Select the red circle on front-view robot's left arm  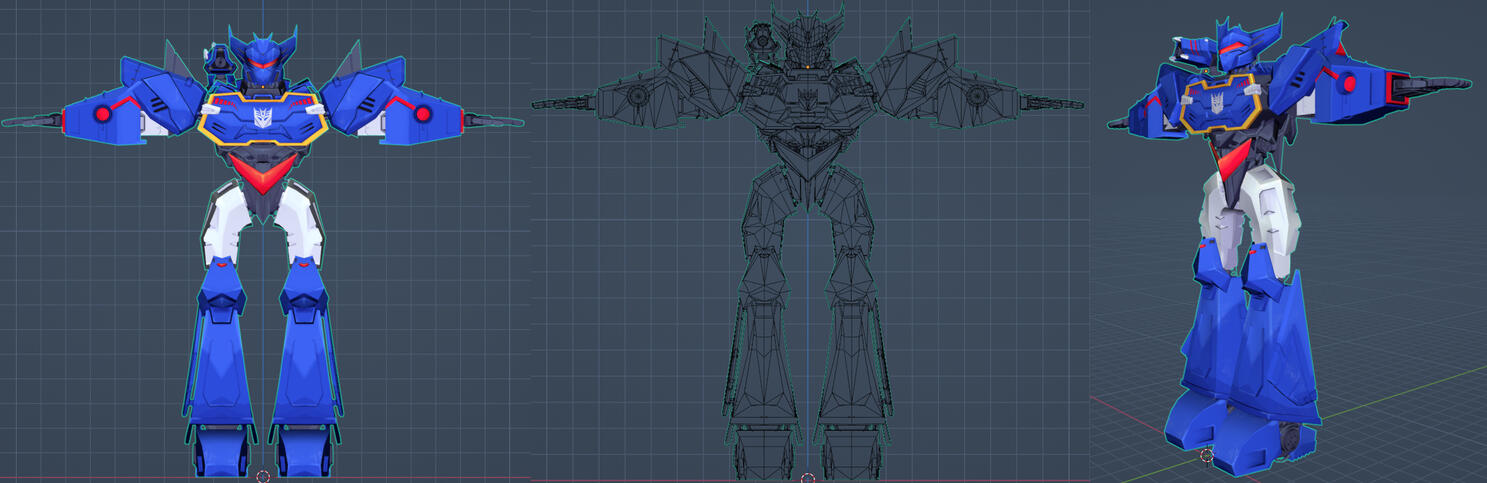coord(102,115)
